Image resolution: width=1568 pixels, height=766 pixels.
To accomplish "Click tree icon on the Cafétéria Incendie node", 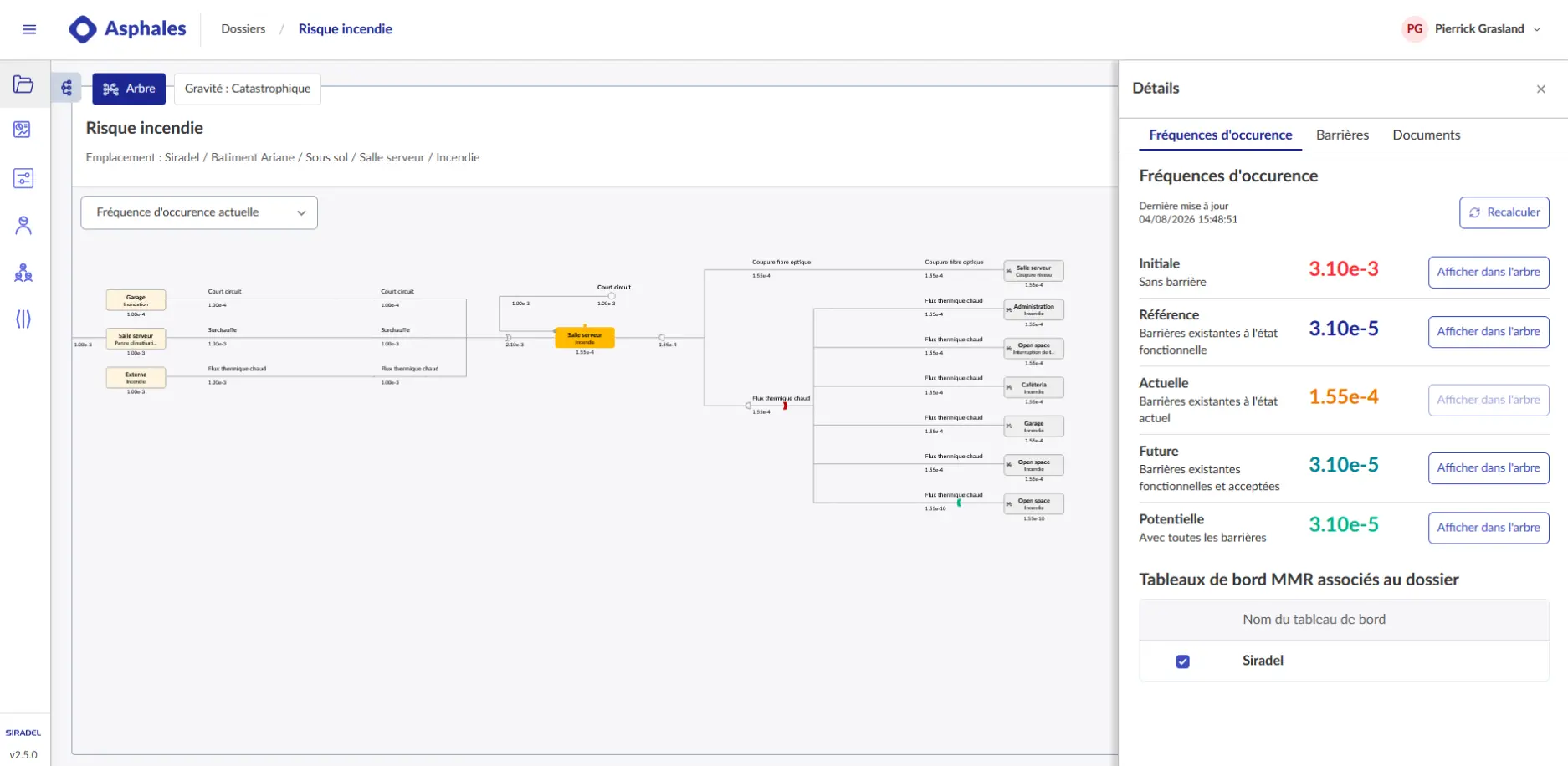I will (x=1009, y=388).
